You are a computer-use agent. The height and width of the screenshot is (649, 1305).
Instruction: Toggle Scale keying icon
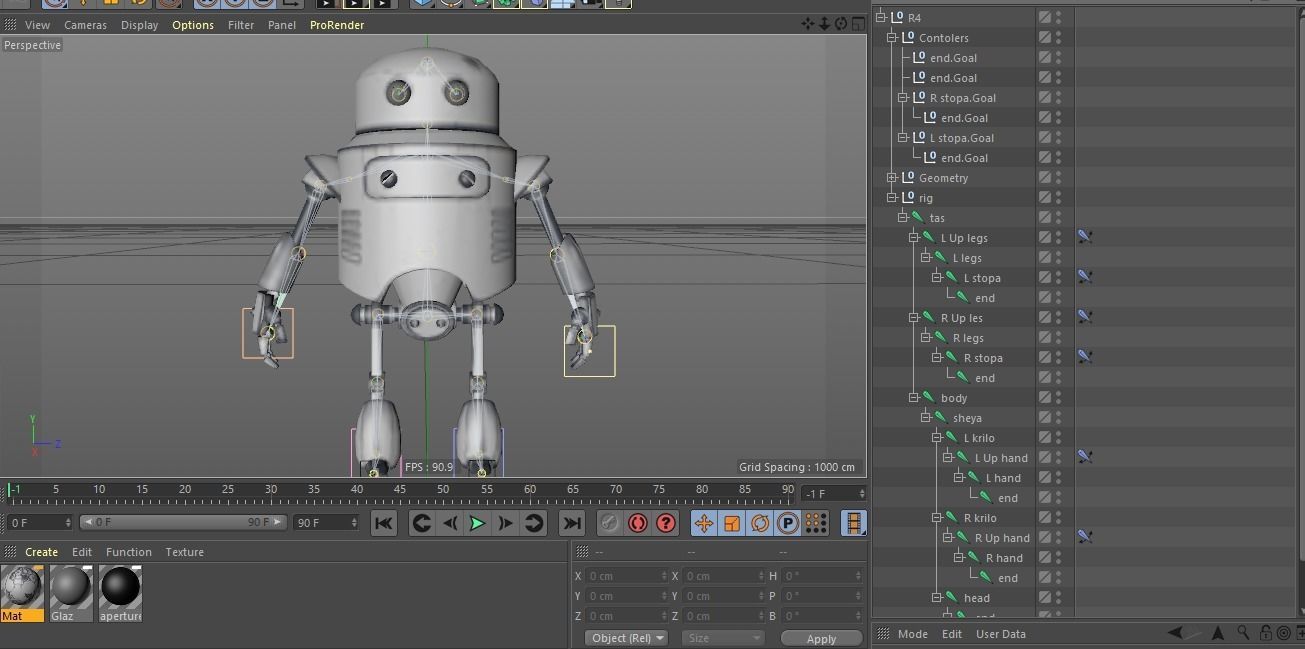732,523
